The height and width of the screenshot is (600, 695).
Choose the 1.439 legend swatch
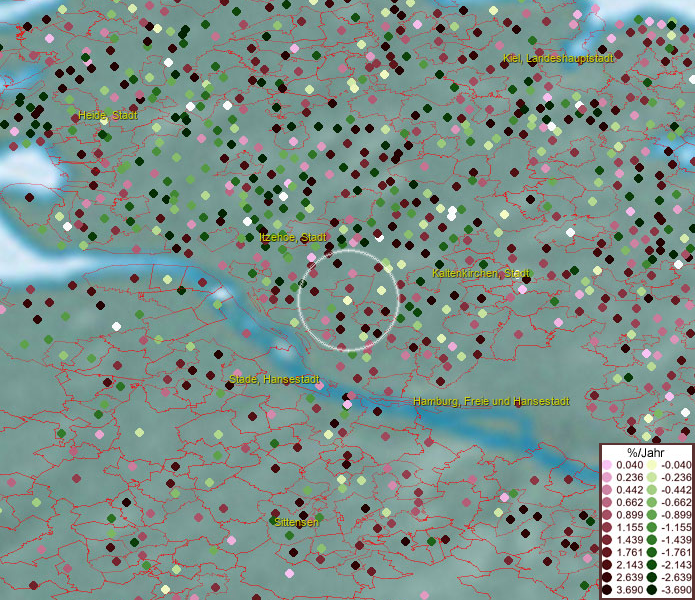(x=607, y=540)
